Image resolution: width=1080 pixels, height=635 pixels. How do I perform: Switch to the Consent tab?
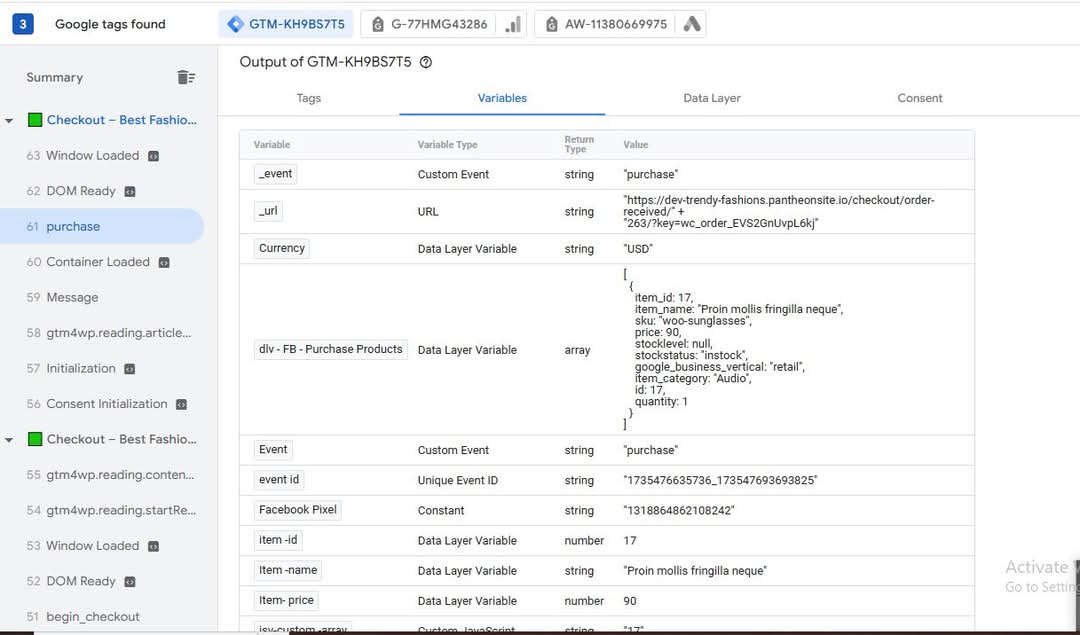pyautogui.click(x=920, y=98)
